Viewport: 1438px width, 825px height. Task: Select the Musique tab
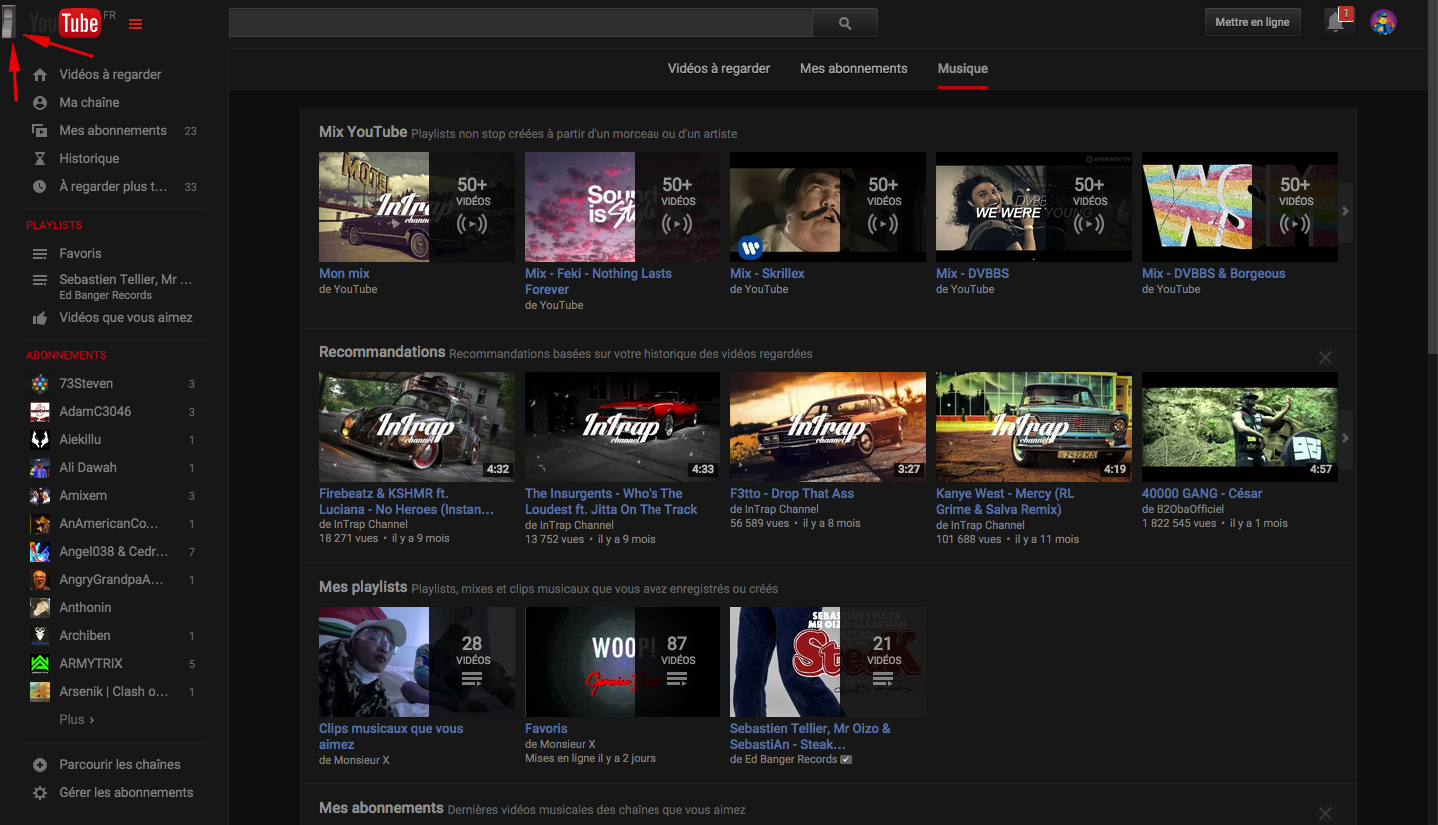963,69
